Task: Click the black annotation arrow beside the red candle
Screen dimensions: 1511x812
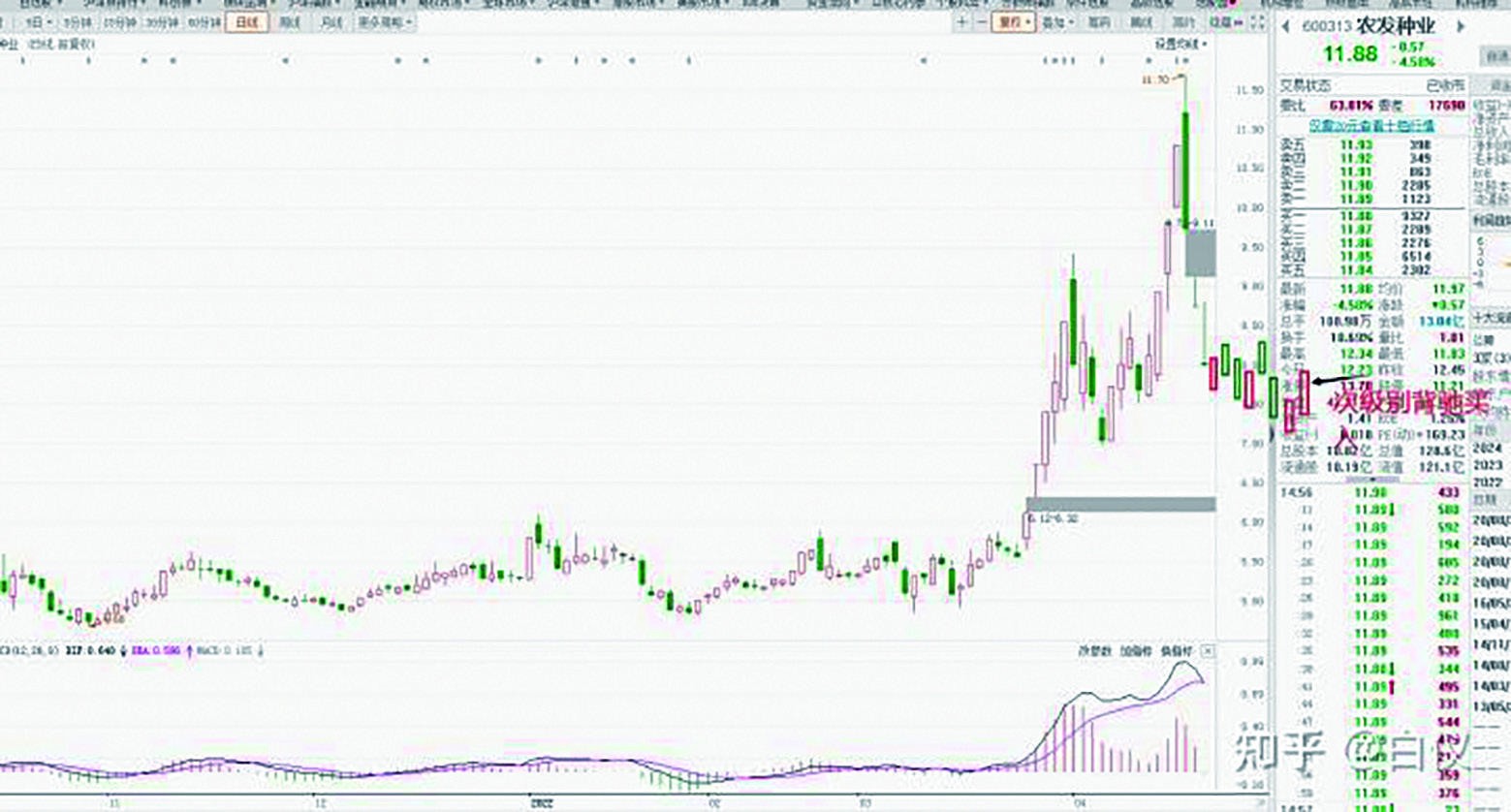Action: tap(1333, 382)
